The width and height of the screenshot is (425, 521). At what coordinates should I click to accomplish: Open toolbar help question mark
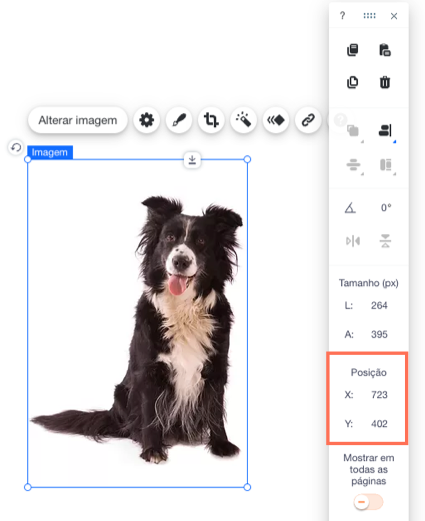(342, 16)
